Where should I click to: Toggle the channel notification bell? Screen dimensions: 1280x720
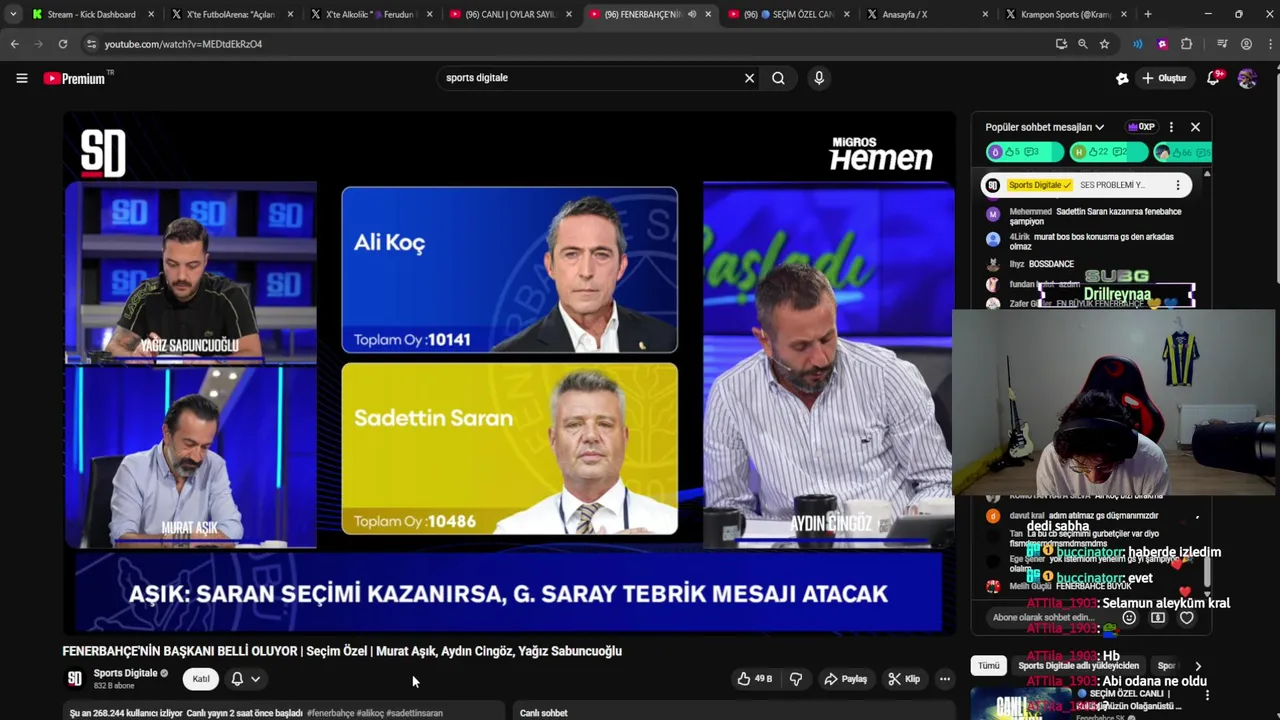tap(237, 679)
